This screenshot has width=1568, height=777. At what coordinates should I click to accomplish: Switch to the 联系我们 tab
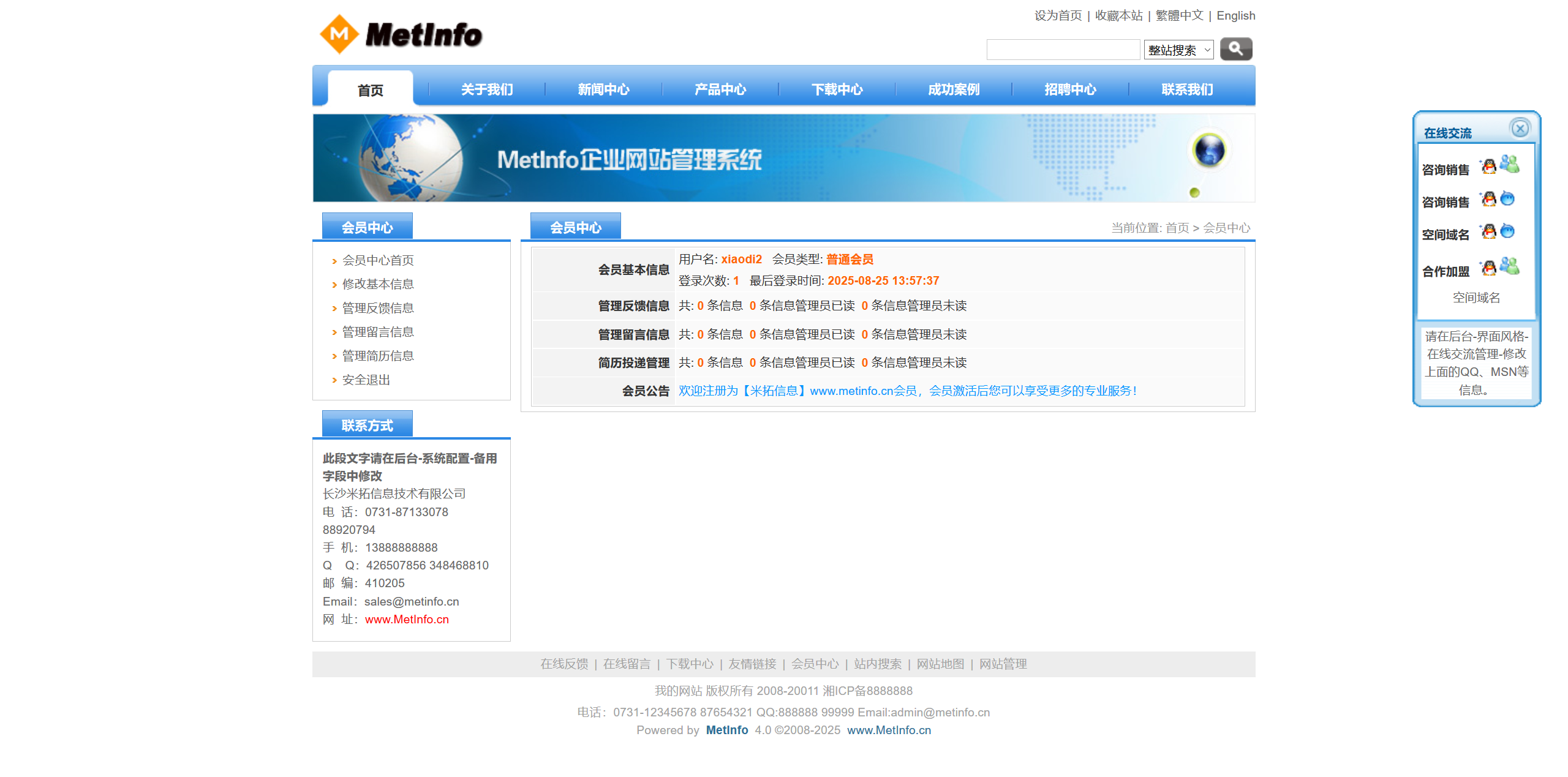1186,89
